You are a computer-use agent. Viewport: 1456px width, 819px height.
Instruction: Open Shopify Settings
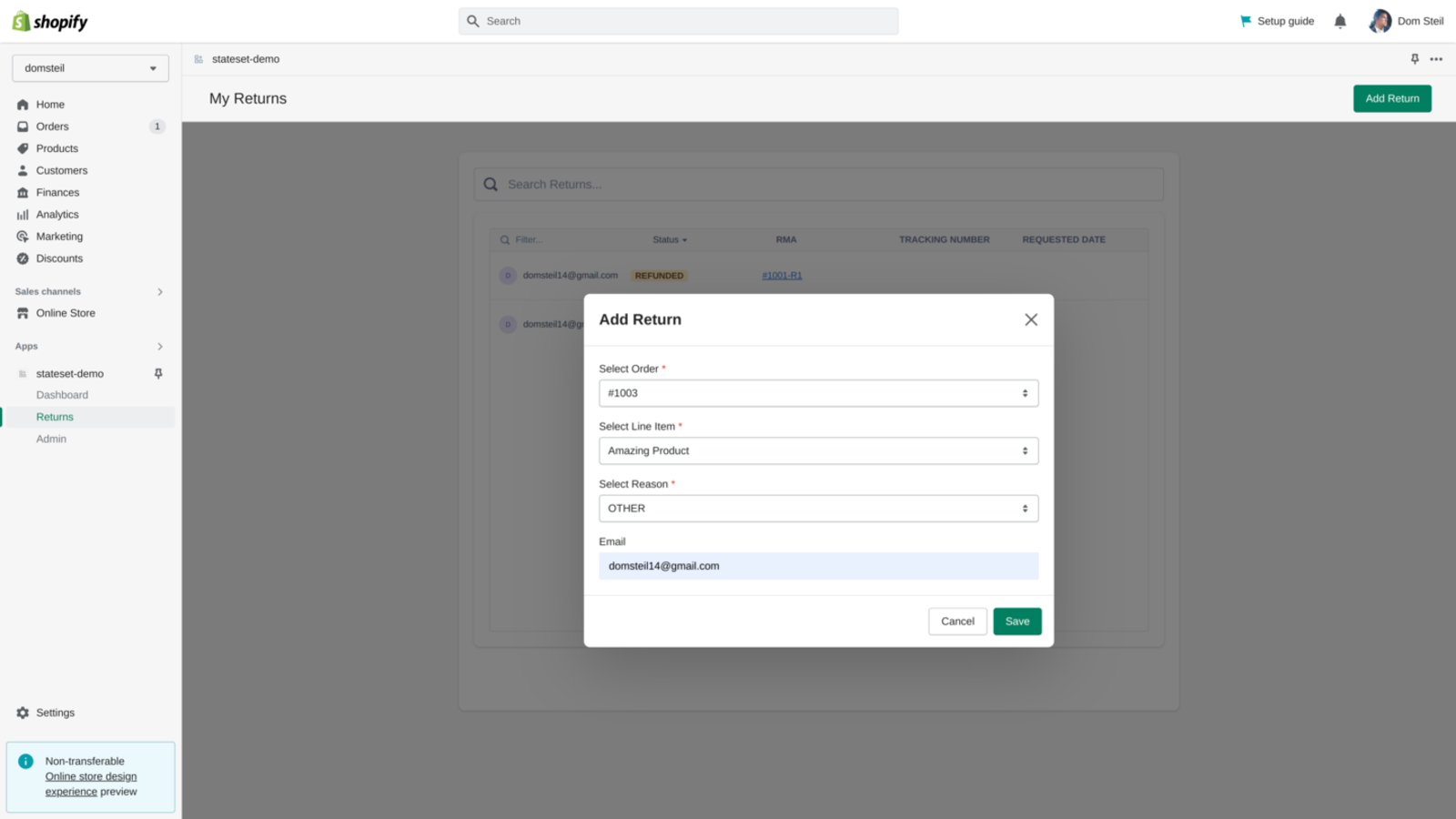(56, 713)
